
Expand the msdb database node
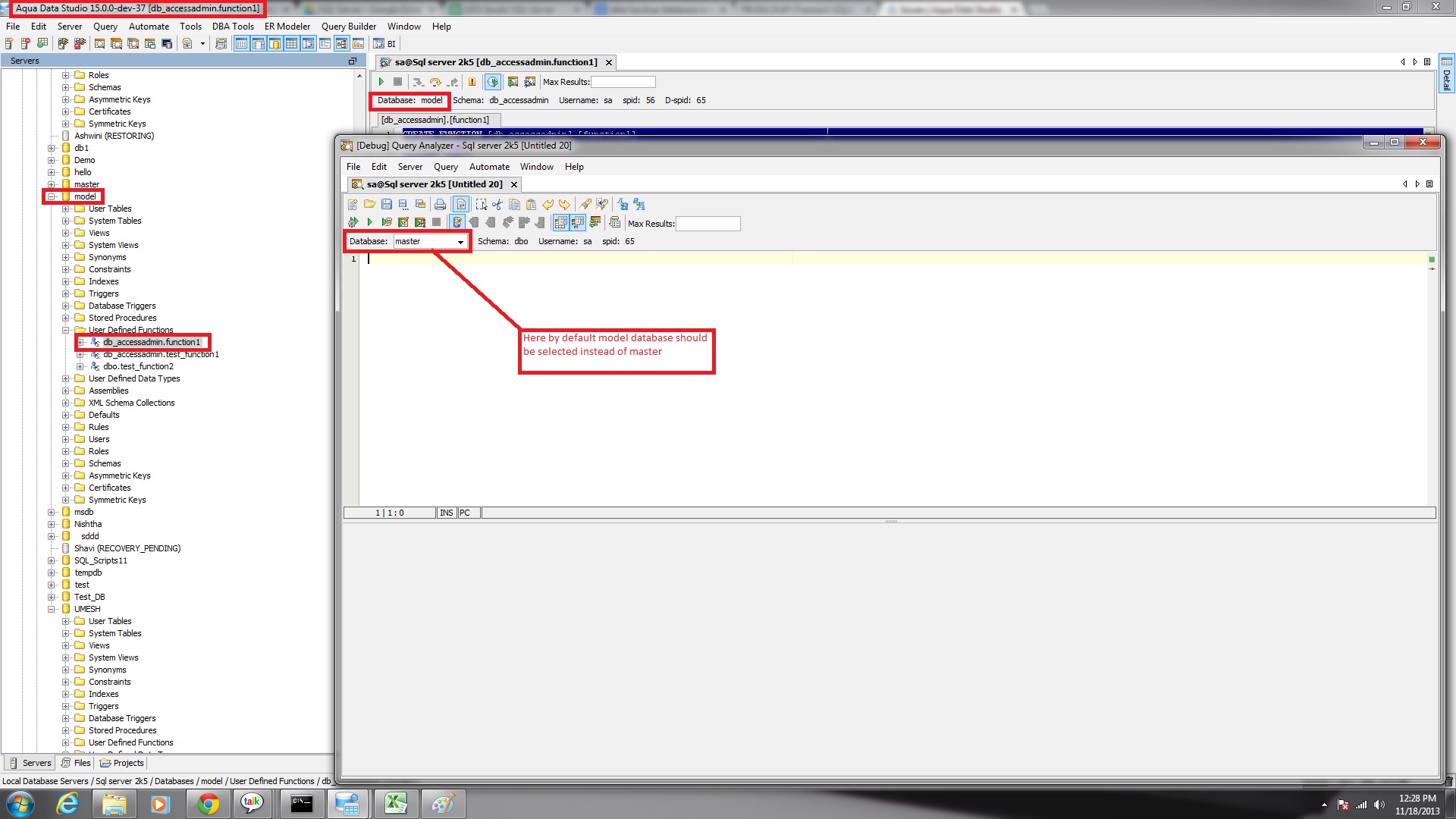[x=52, y=512]
